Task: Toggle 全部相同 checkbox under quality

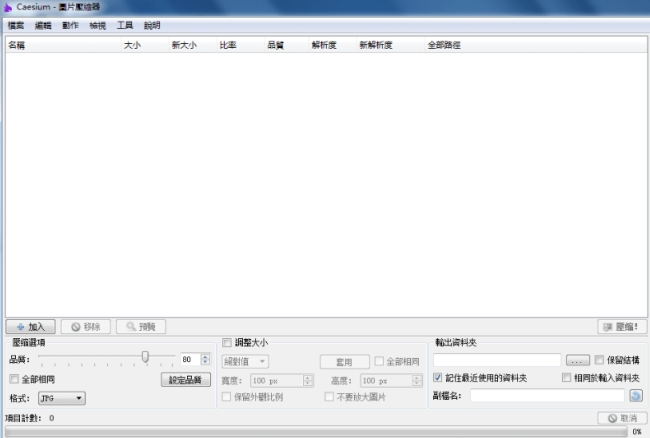Action: 14,379
